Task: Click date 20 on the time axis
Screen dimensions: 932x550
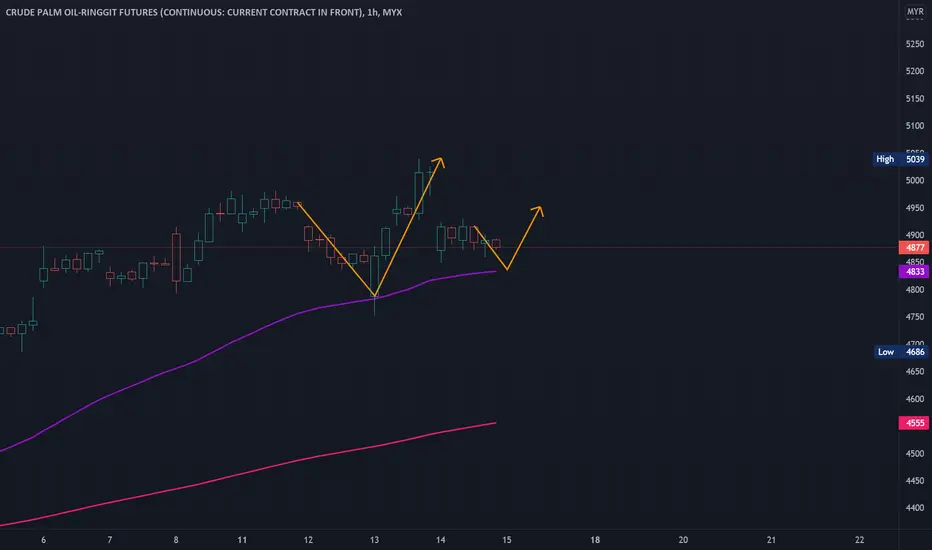Action: click(x=683, y=540)
